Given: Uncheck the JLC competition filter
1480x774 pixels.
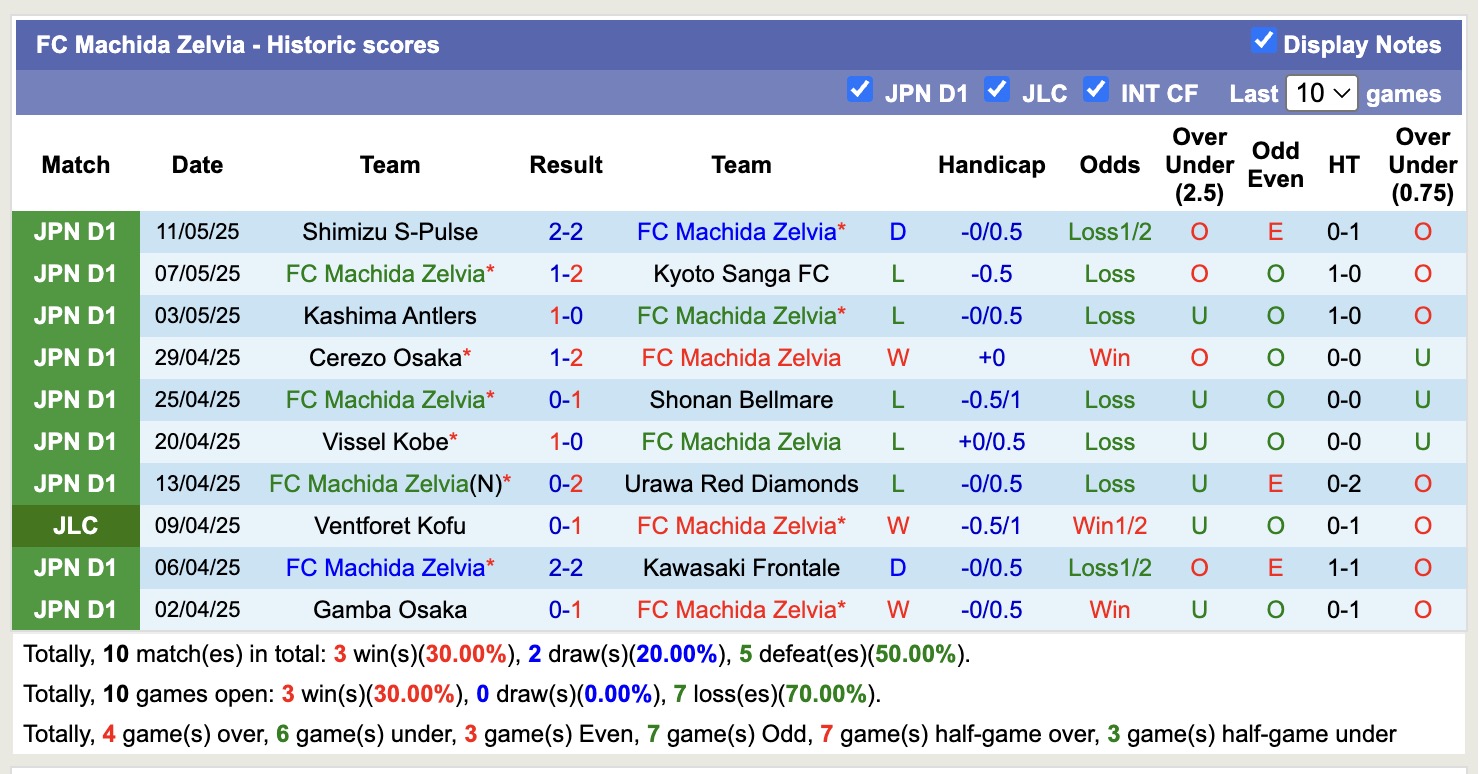Looking at the screenshot, I should [996, 90].
